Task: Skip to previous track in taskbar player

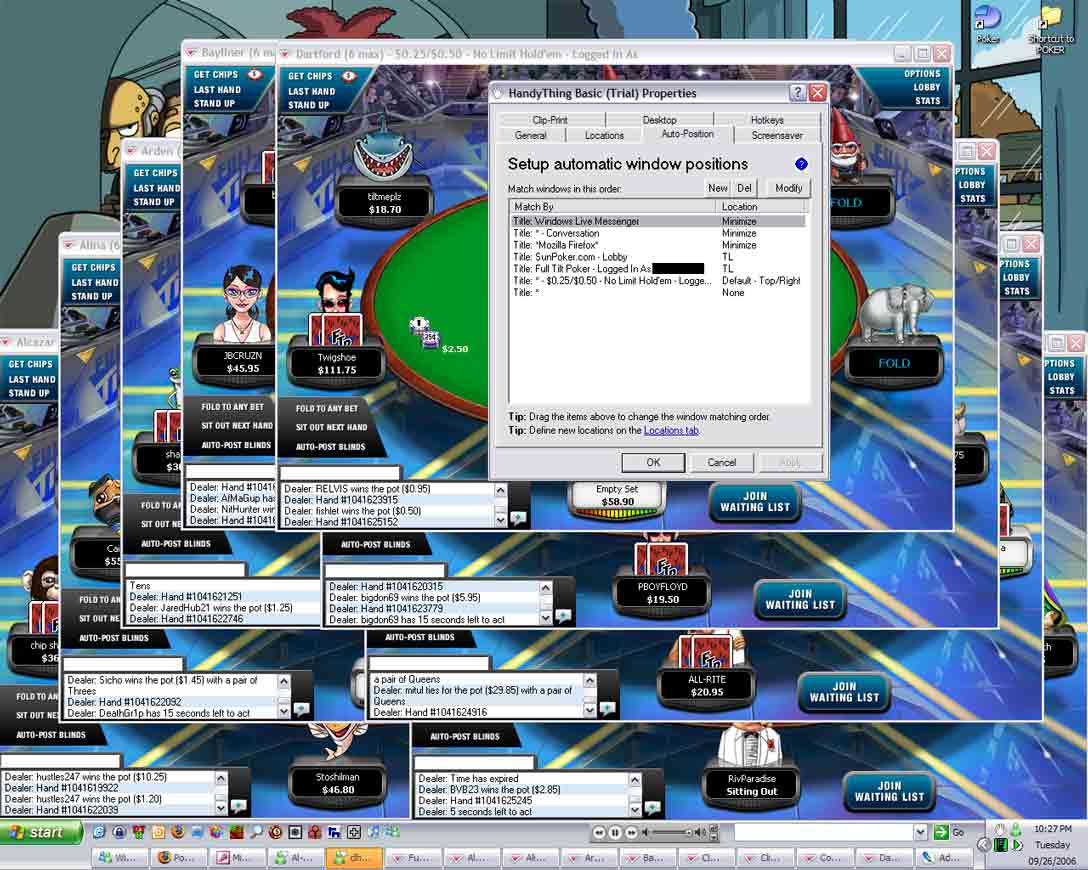Action: coord(599,833)
